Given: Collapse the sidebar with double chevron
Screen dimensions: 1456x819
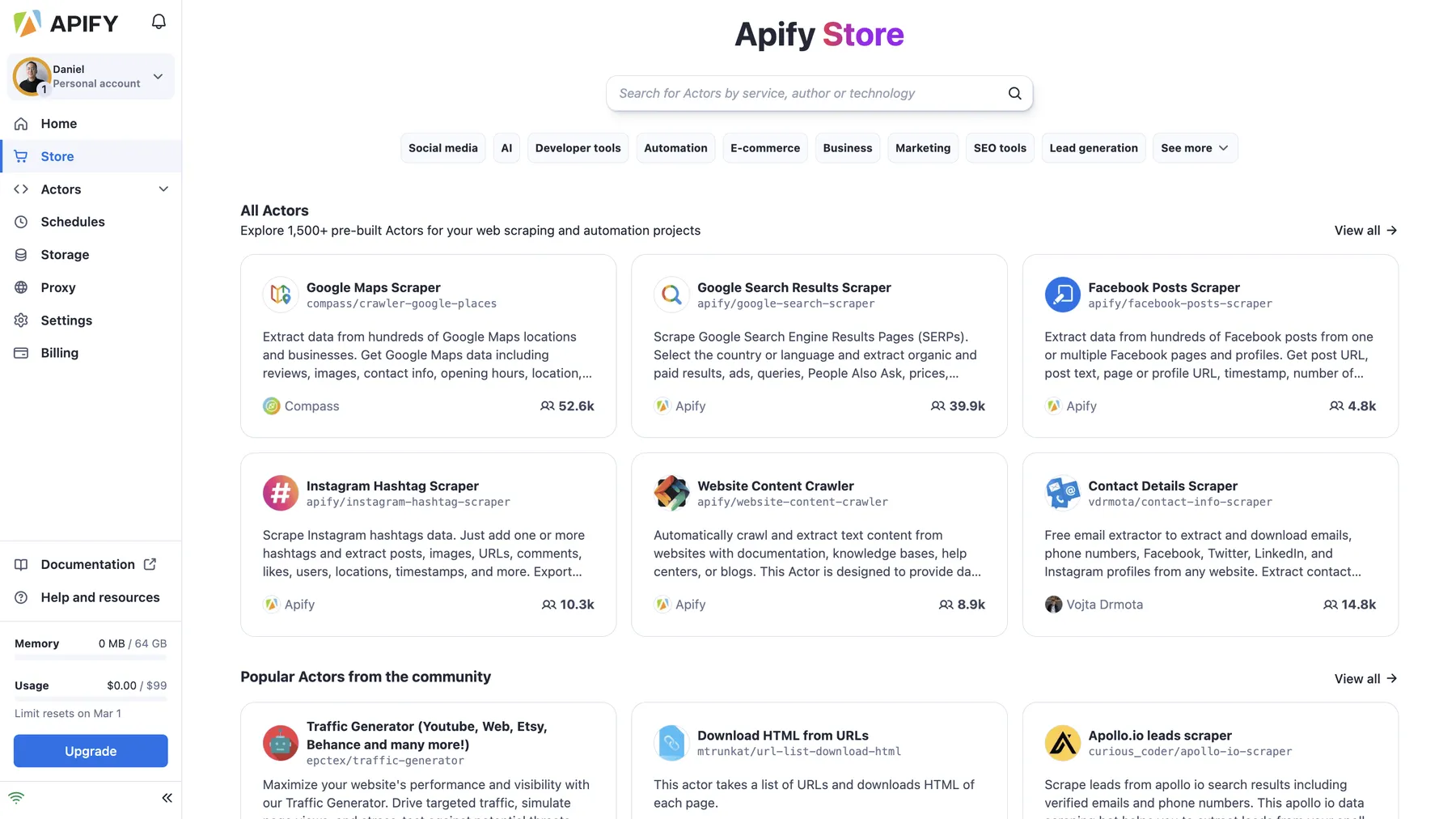Looking at the screenshot, I should pyautogui.click(x=167, y=798).
